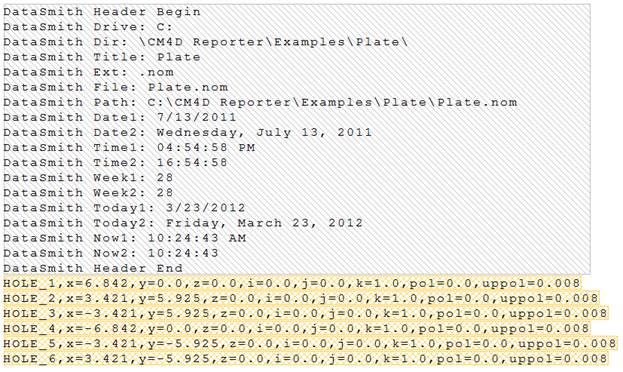This screenshot has height=372, width=623.
Task: Select the HOLE_3 data row
Action: 306,314
